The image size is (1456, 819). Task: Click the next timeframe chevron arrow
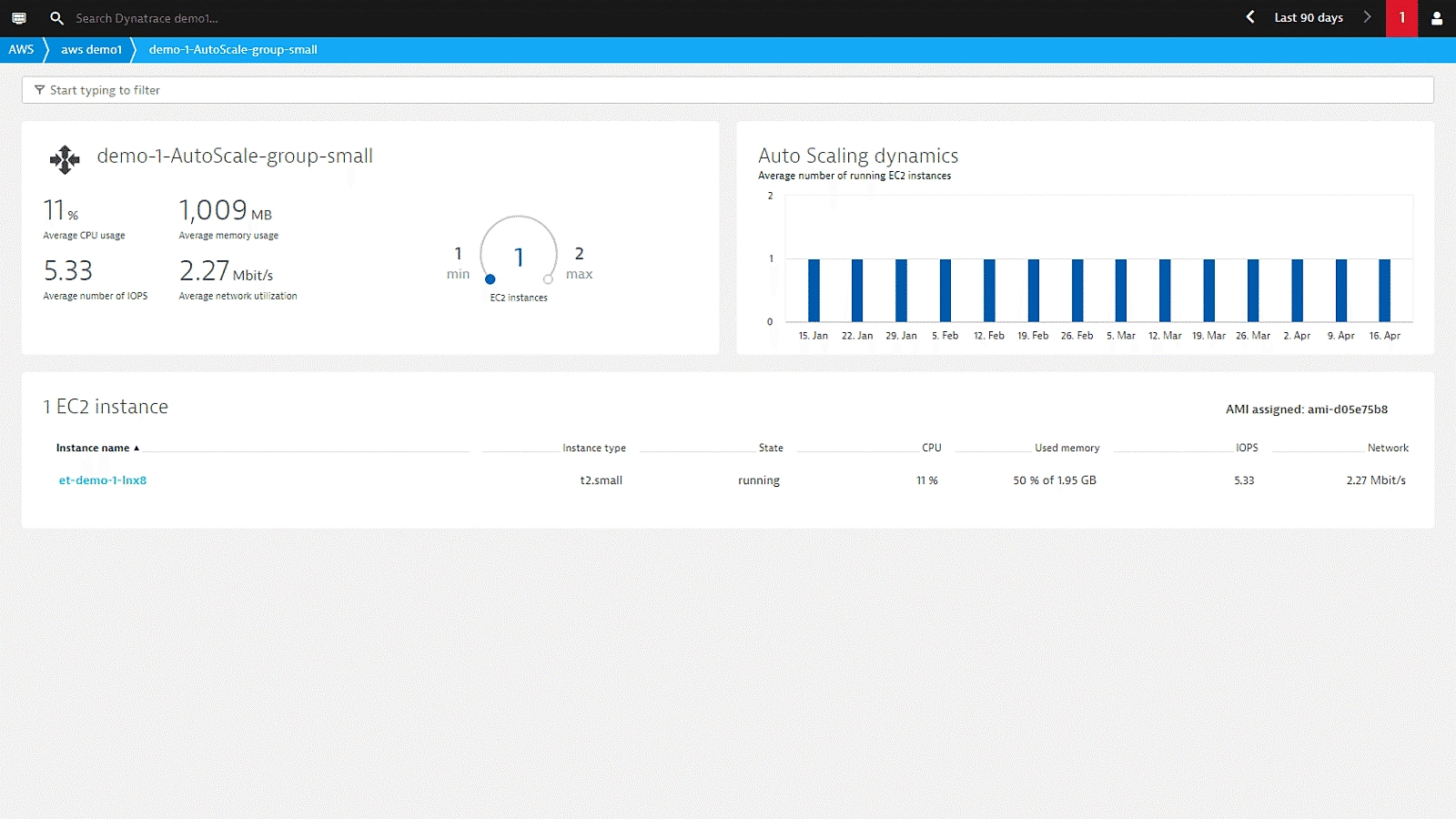click(1368, 17)
